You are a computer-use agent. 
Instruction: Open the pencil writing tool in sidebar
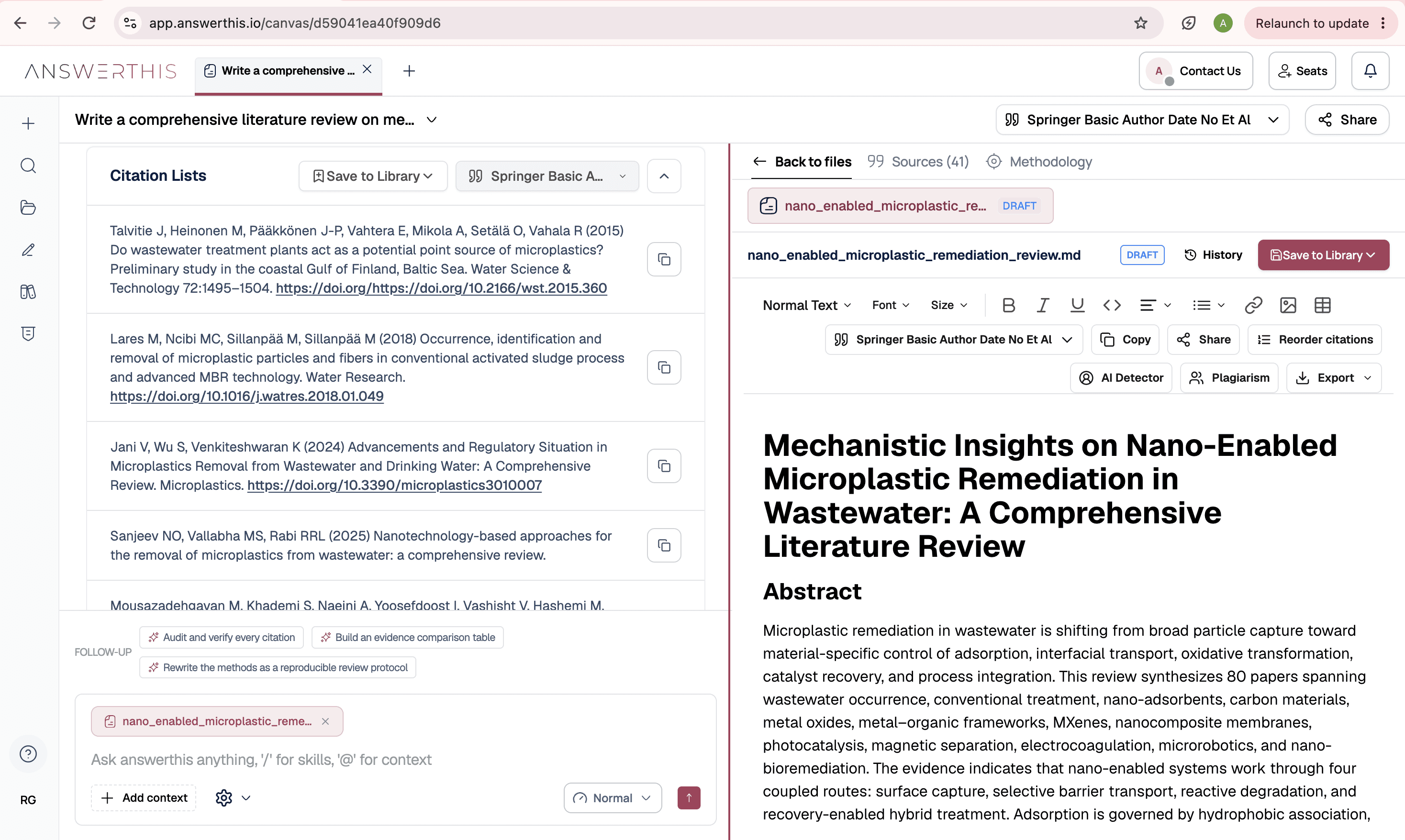pyautogui.click(x=28, y=250)
